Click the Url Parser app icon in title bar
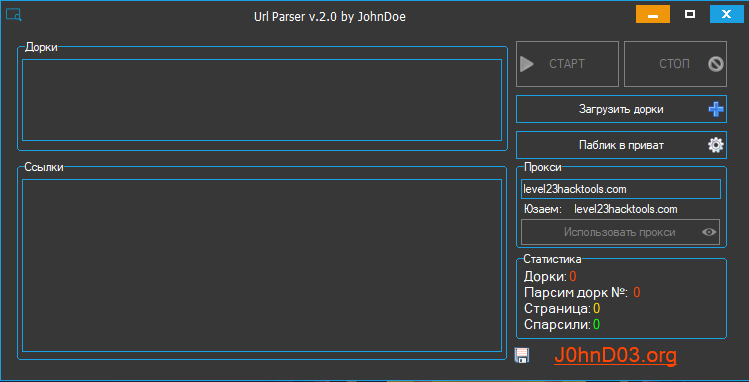 (x=14, y=15)
